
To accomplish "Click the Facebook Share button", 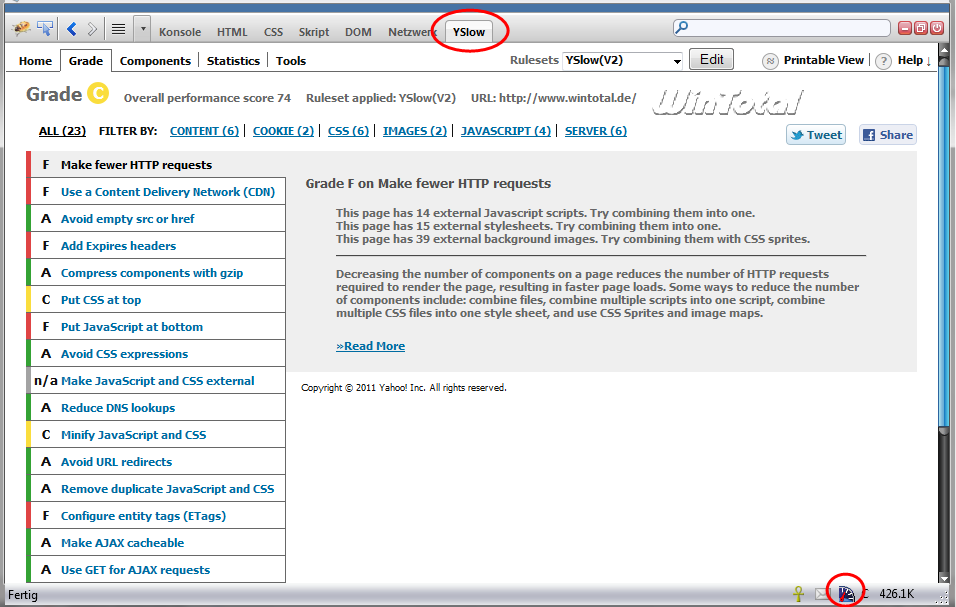I will click(x=888, y=135).
